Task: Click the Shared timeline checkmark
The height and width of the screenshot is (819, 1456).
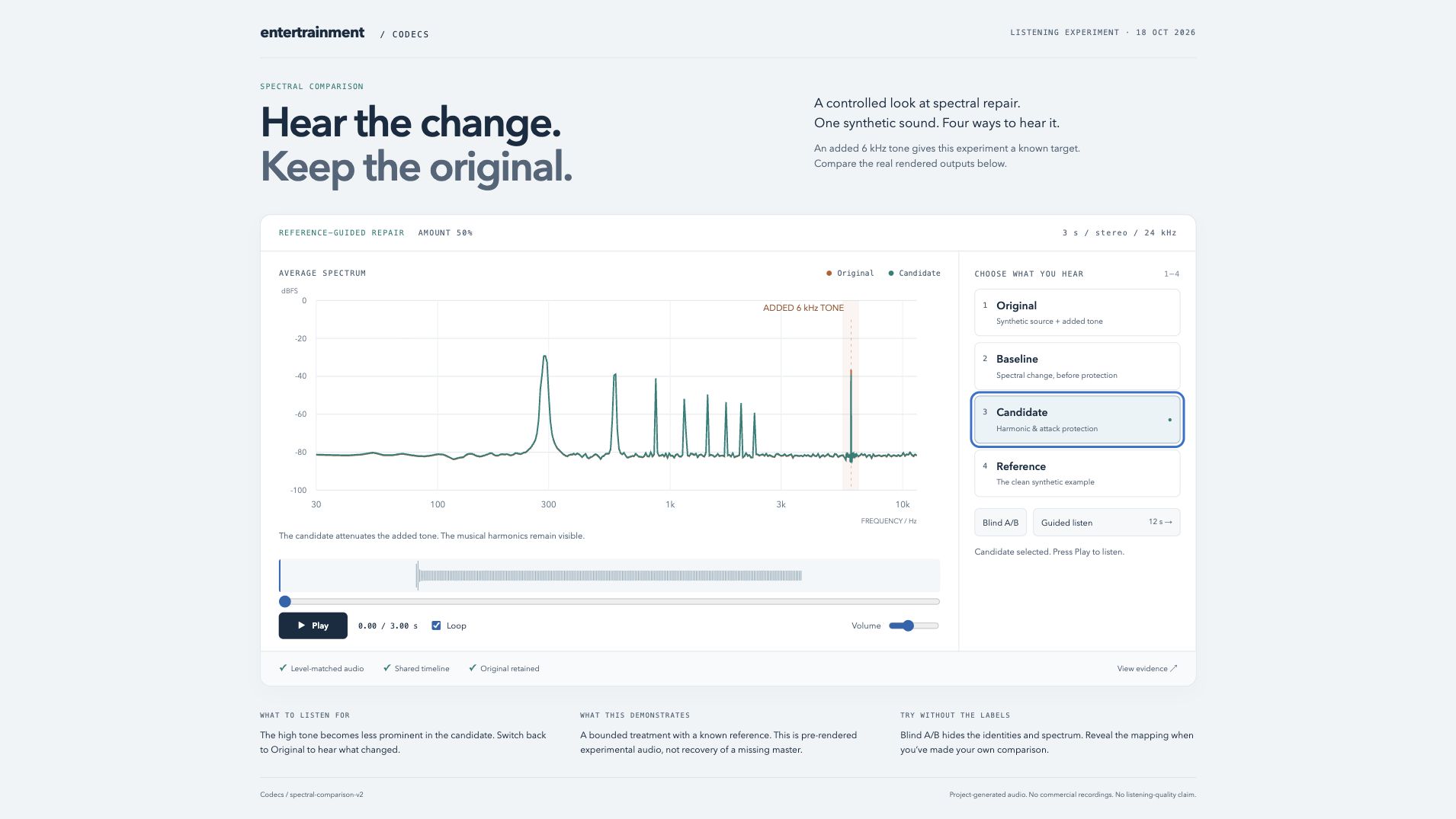Action: pos(387,668)
